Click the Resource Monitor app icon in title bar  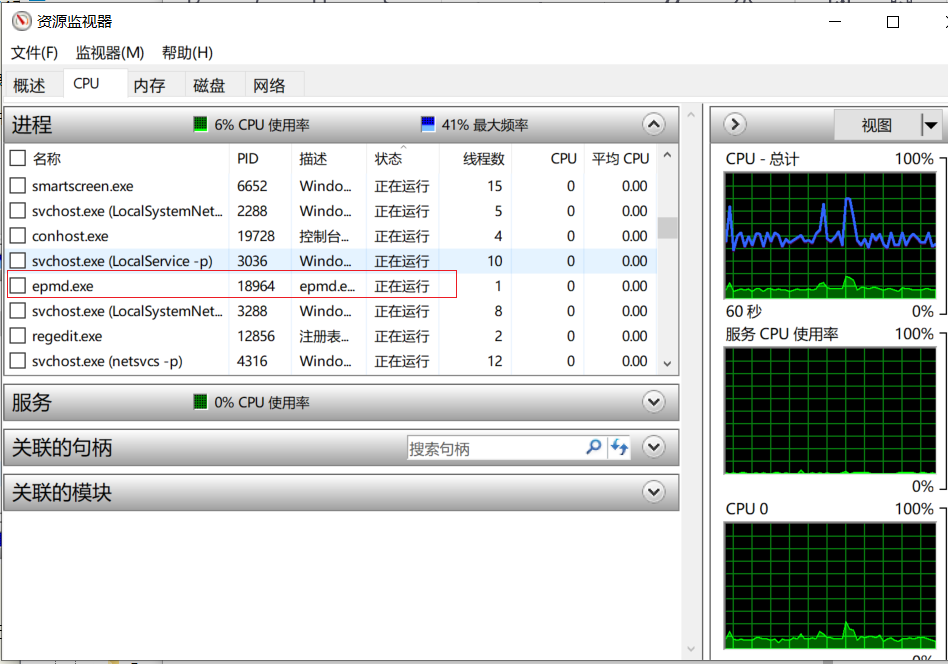tap(22, 20)
